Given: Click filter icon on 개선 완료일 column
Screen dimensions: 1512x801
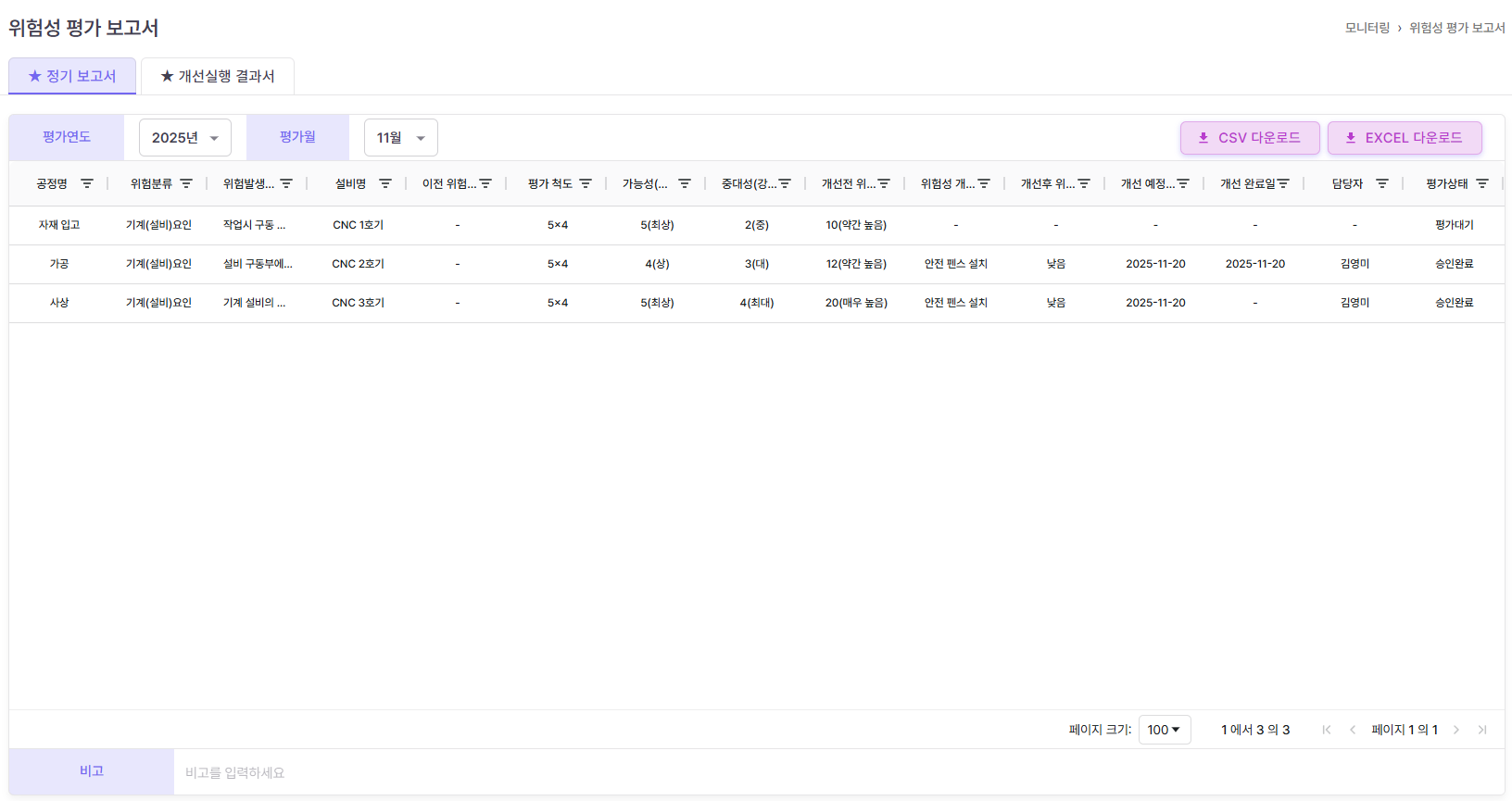Looking at the screenshot, I should pos(1283,183).
